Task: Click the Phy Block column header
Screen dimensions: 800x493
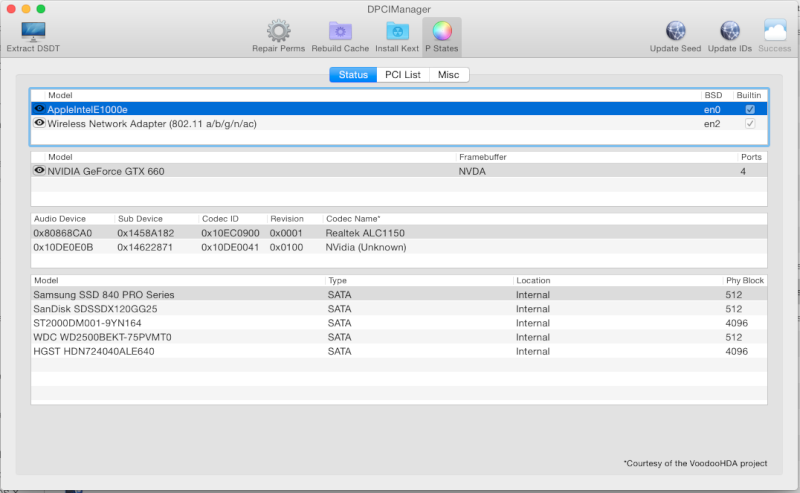Action: (745, 281)
